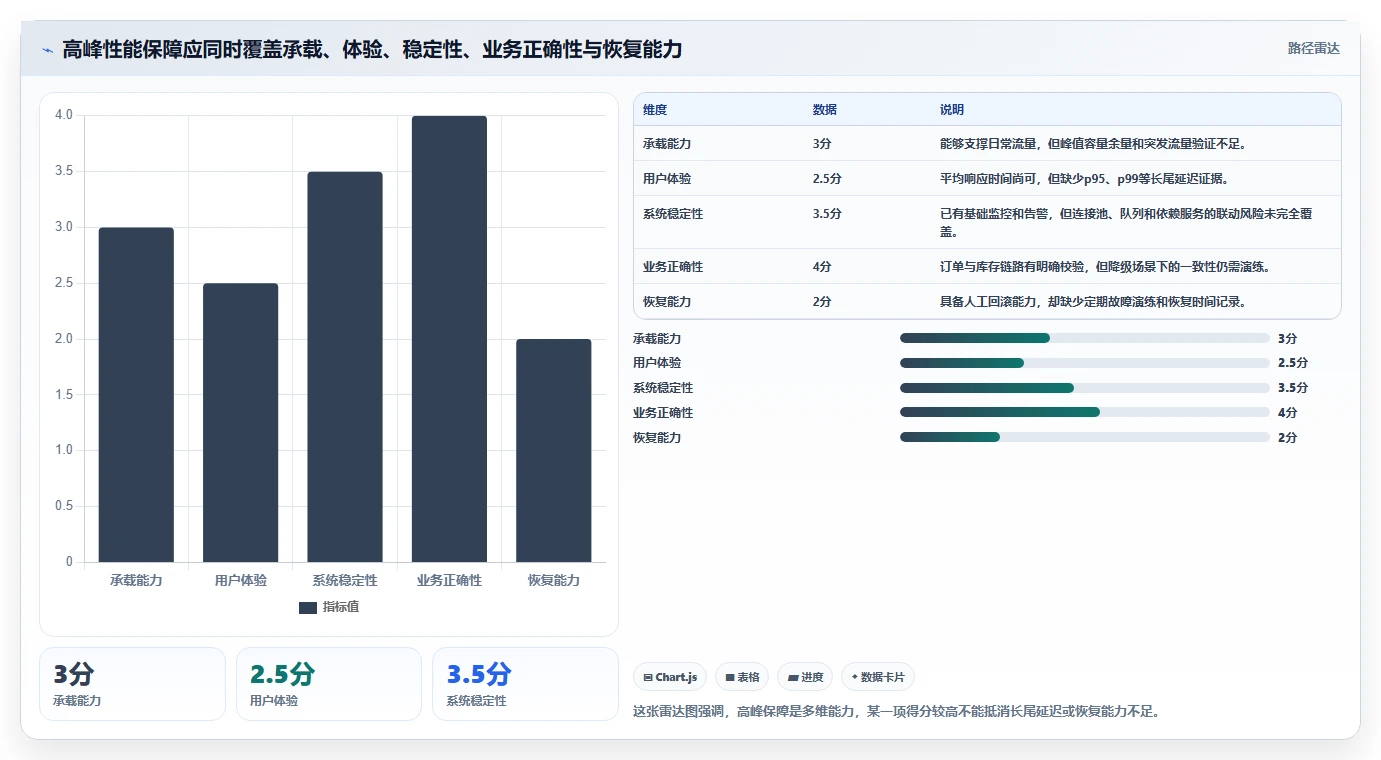Click the 2.5分 value in the table
Screen dimensions: 1381x760
click(827, 179)
